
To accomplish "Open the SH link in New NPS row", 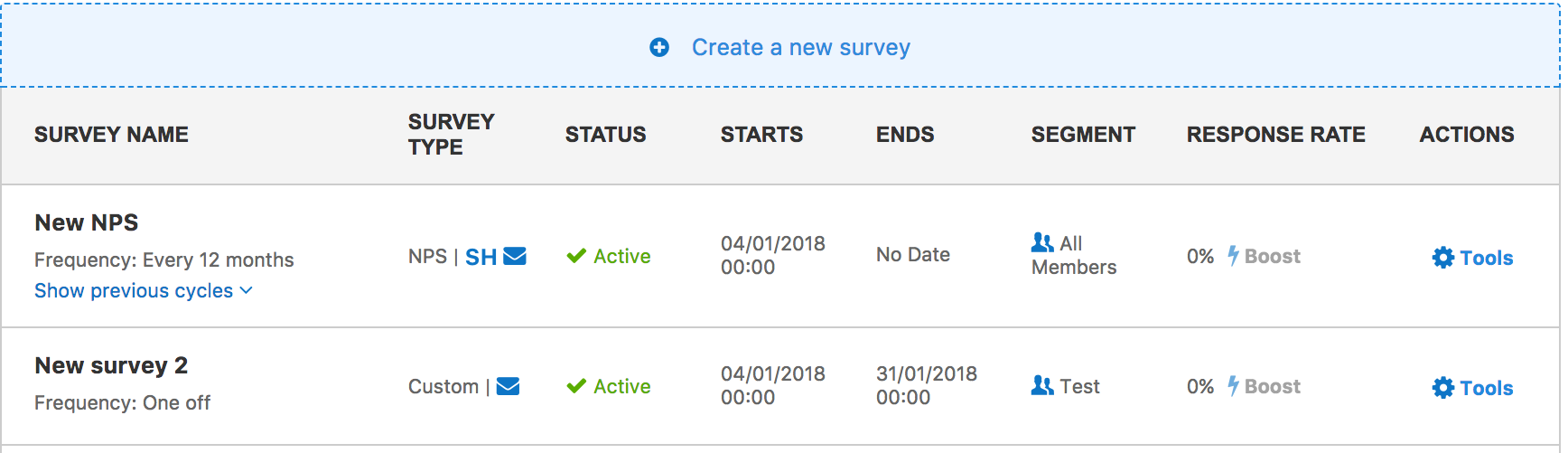I will tap(481, 257).
